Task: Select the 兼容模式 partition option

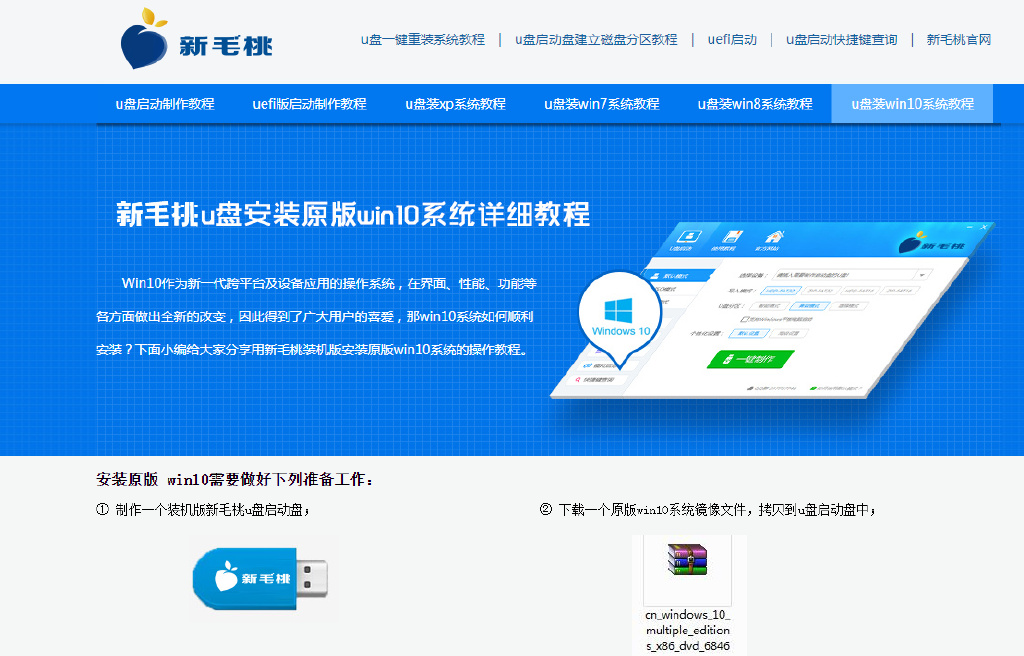Action: pyautogui.click(x=809, y=306)
